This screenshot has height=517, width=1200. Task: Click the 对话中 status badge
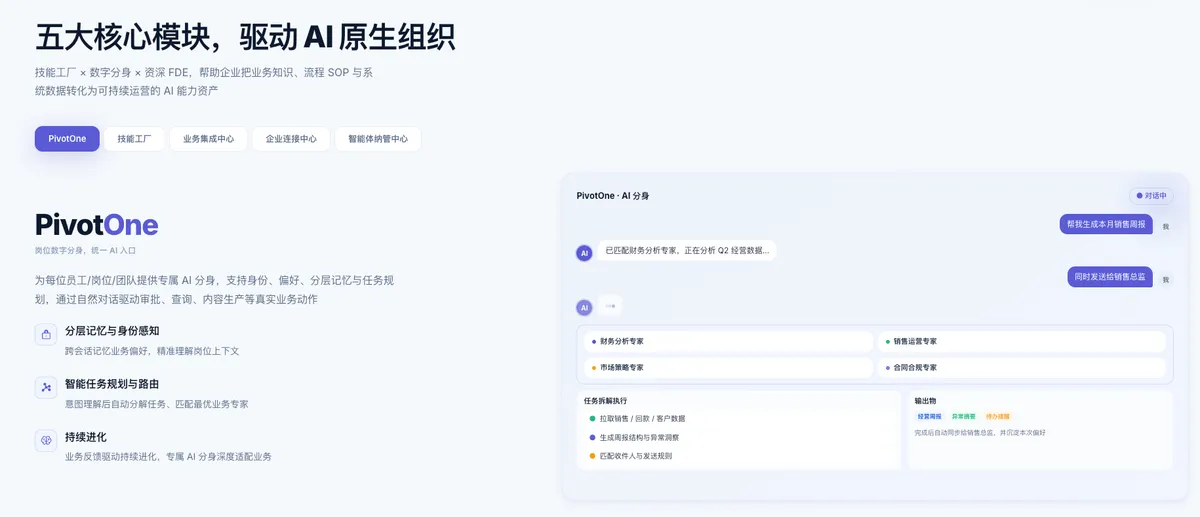1151,196
